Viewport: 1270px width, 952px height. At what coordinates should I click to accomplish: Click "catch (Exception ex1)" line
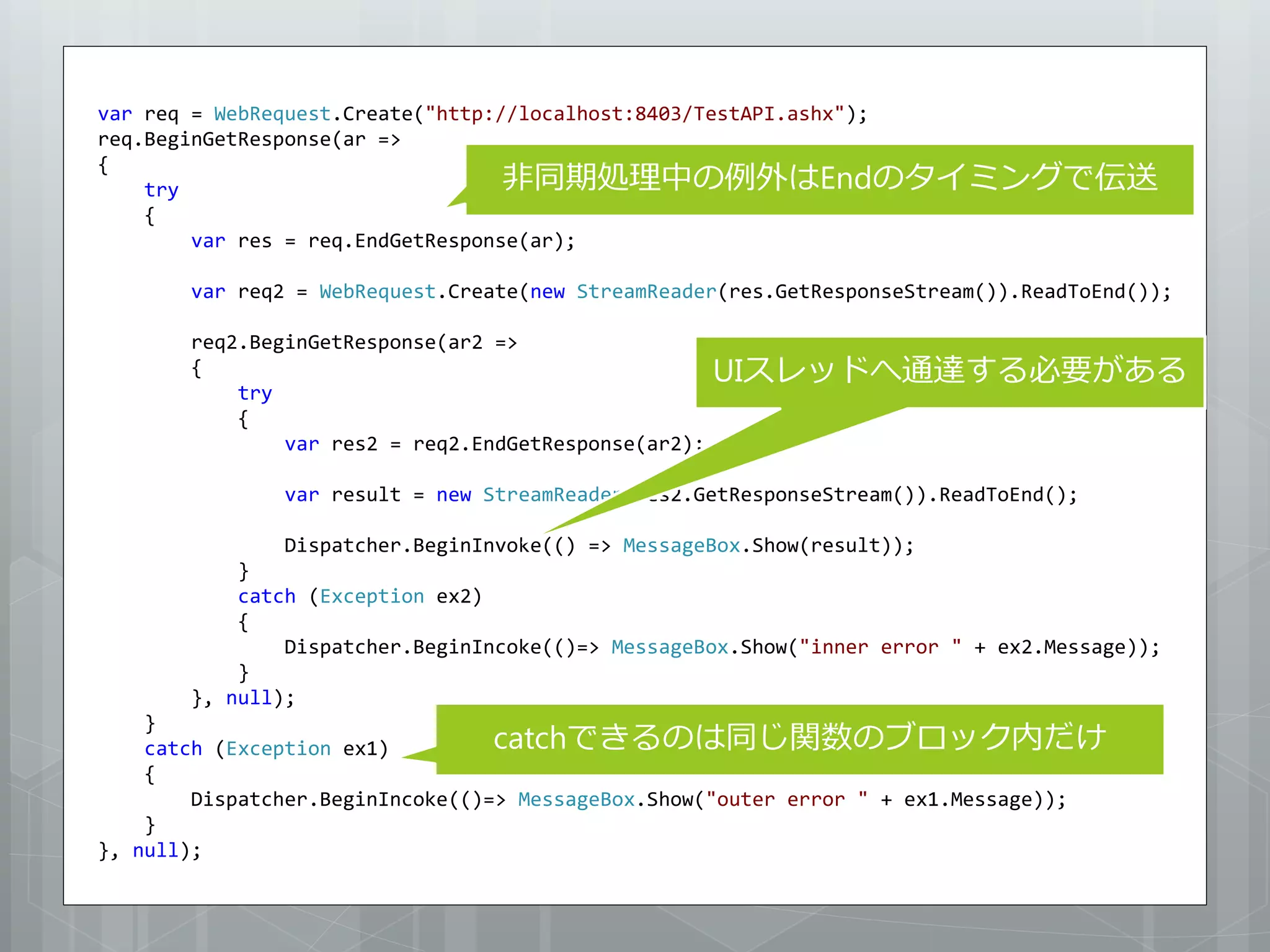[267, 749]
